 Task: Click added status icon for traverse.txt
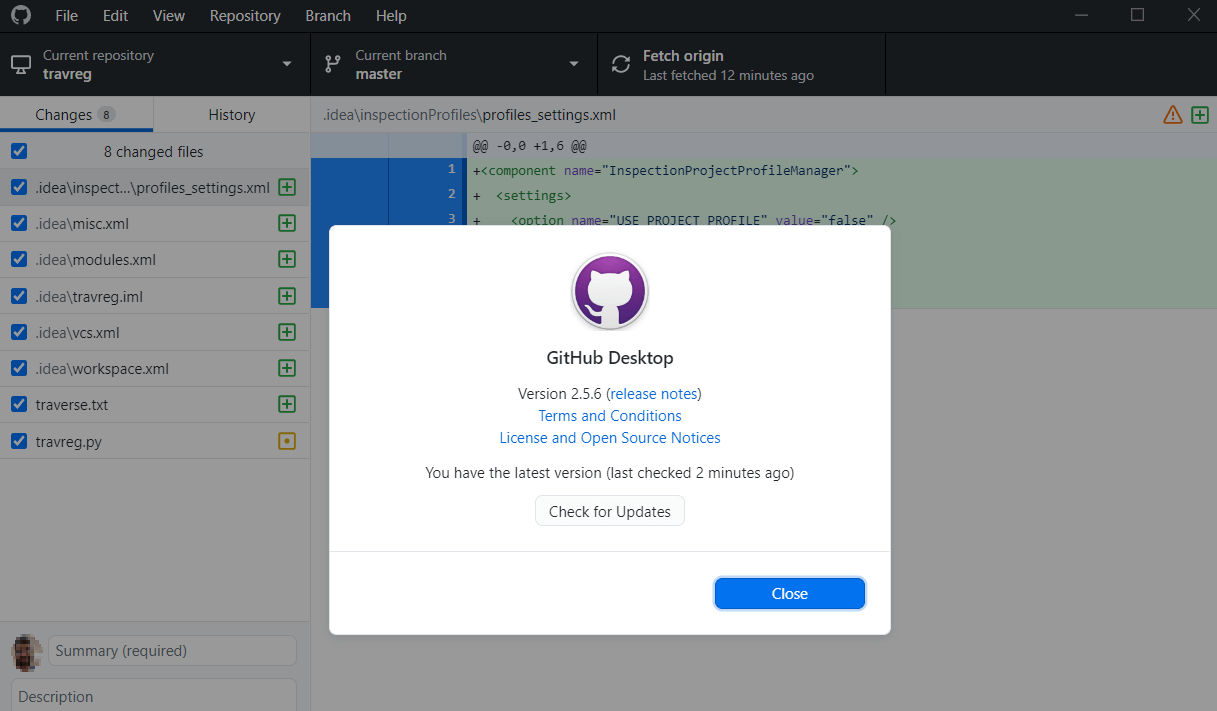pyautogui.click(x=287, y=404)
